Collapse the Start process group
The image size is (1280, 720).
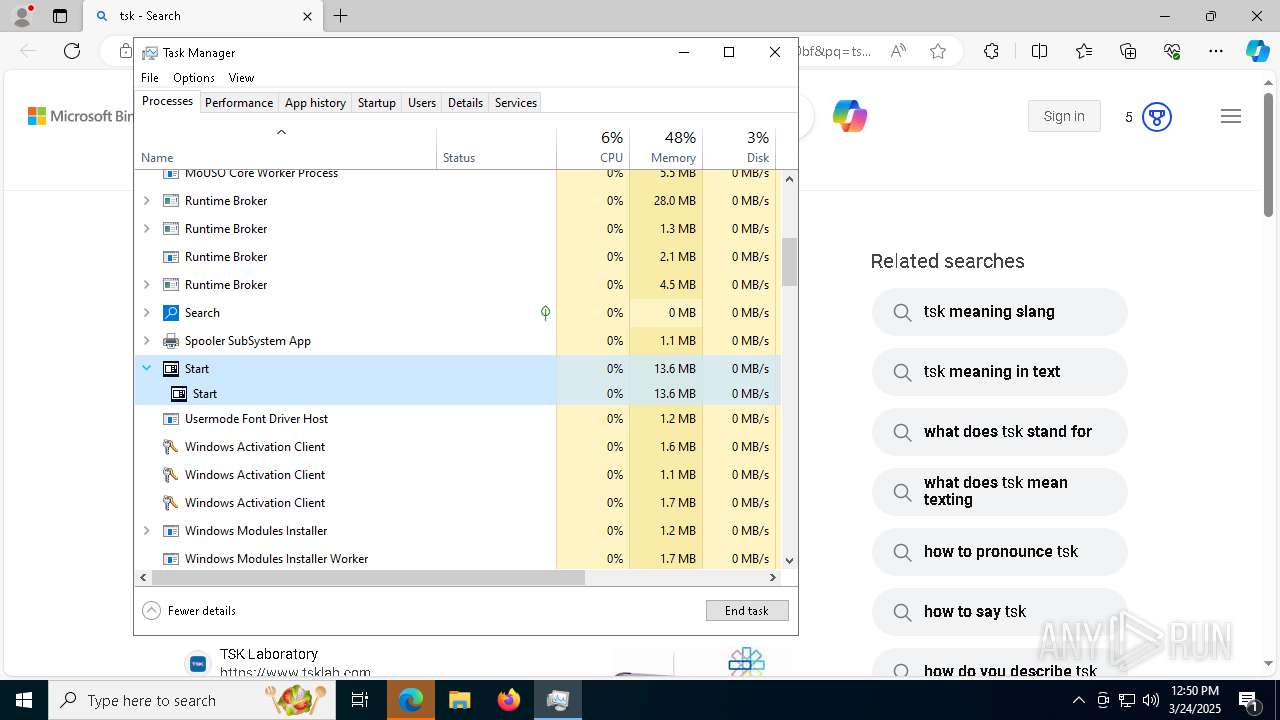click(x=147, y=368)
